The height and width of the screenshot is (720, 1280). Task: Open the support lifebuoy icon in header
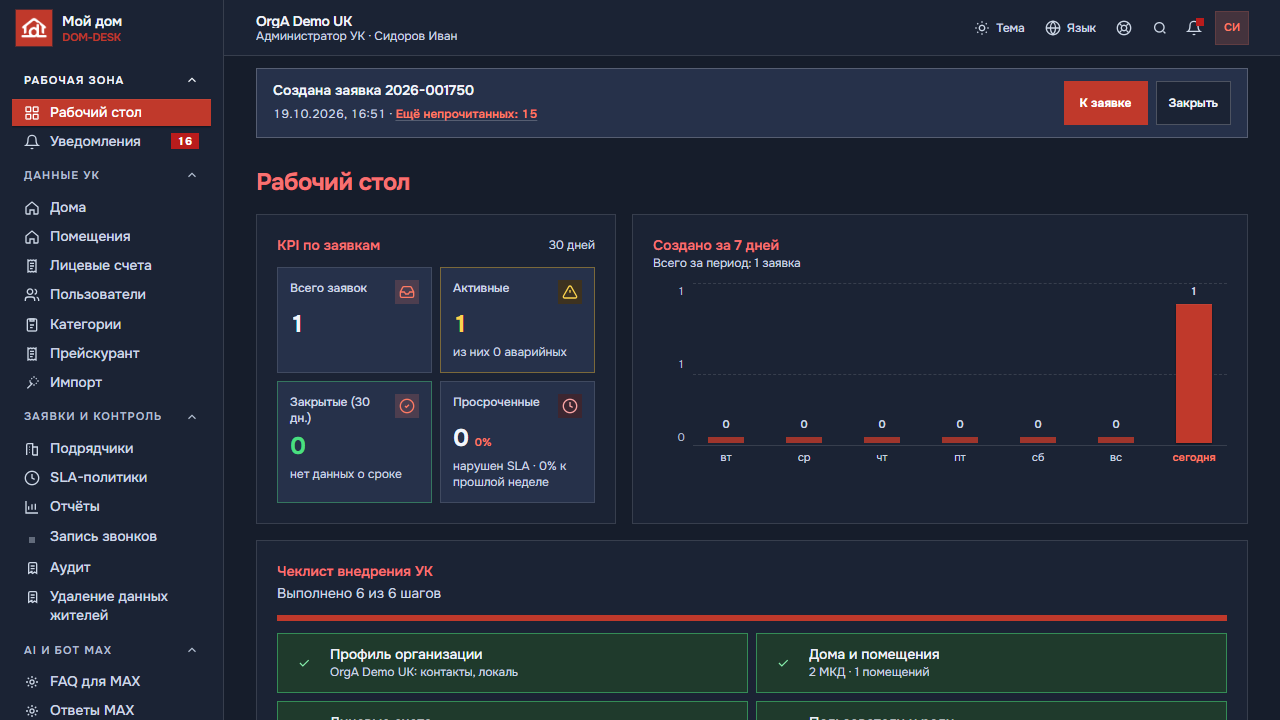[1124, 28]
